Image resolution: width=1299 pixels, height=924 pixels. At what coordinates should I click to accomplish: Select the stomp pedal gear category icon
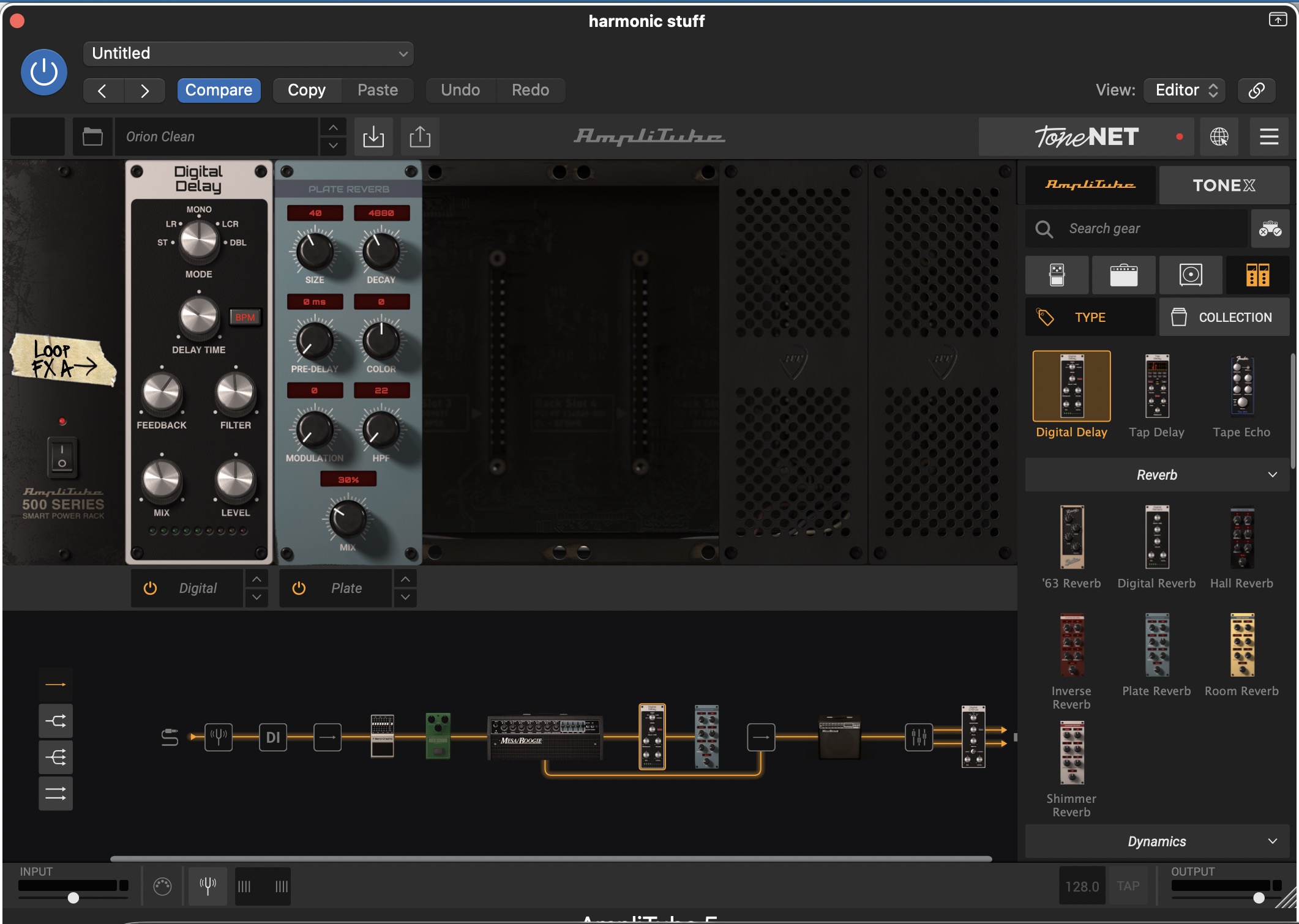(x=1057, y=275)
